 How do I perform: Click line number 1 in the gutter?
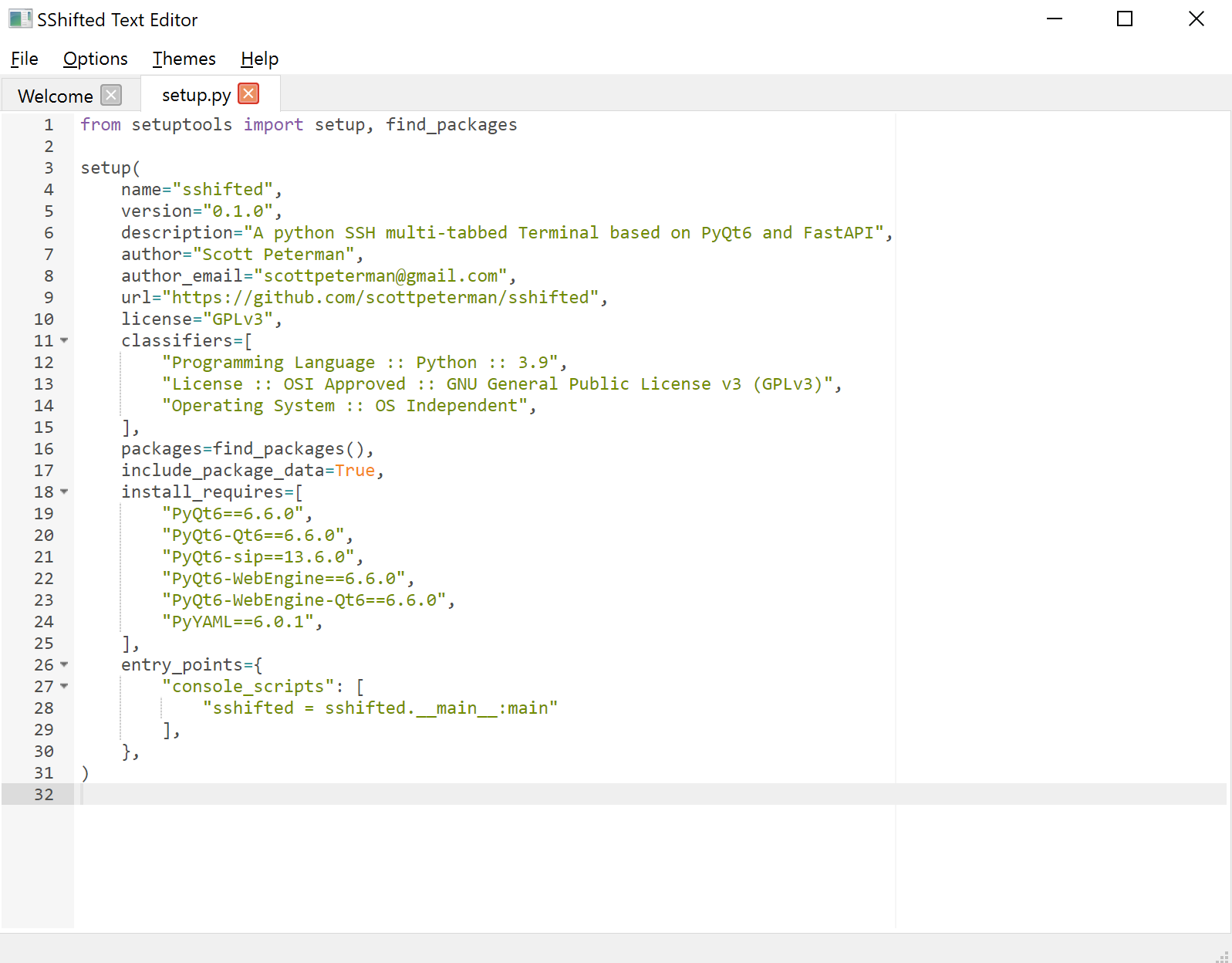(49, 124)
